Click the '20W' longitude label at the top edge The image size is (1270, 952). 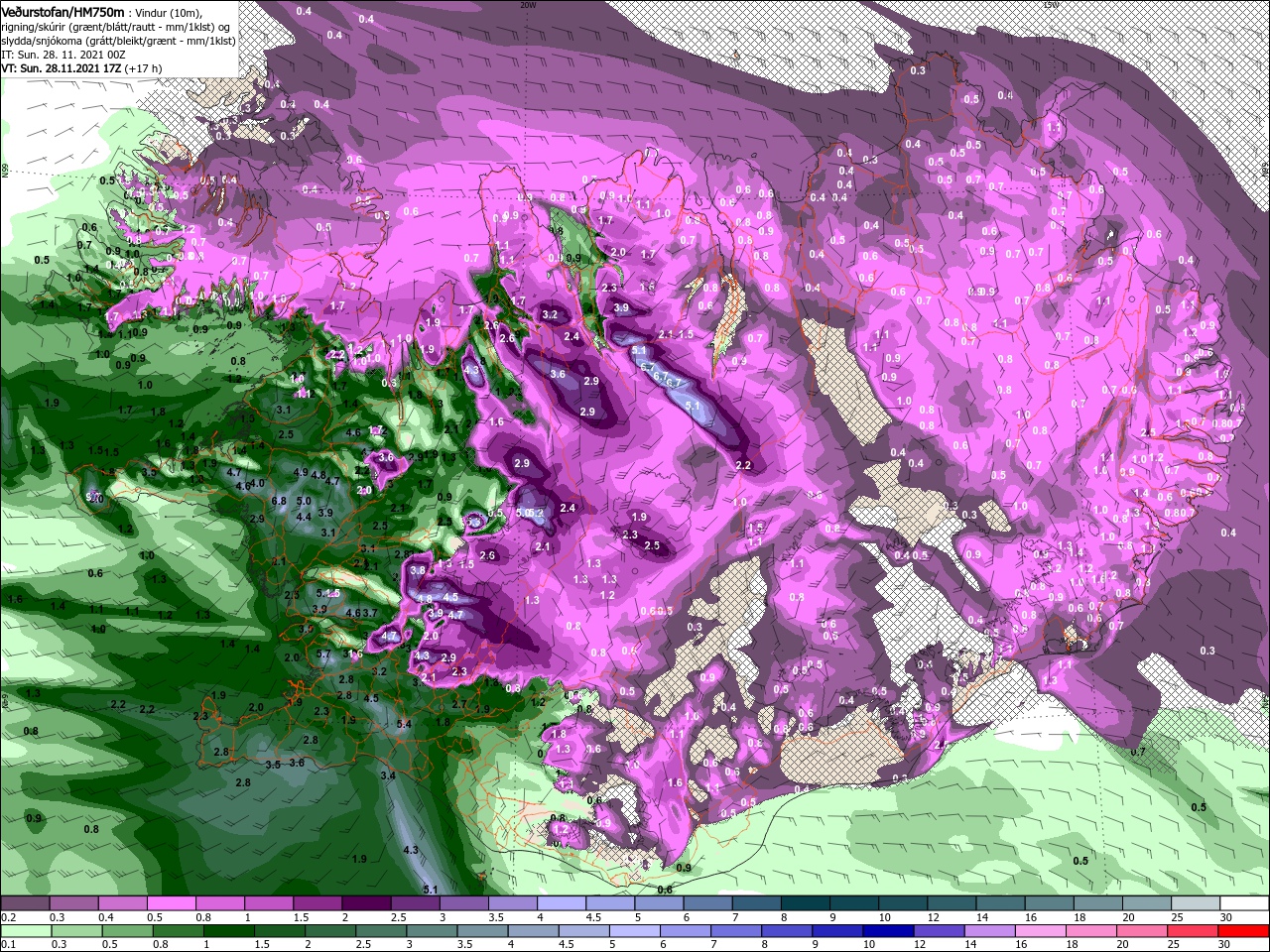pyautogui.click(x=528, y=5)
